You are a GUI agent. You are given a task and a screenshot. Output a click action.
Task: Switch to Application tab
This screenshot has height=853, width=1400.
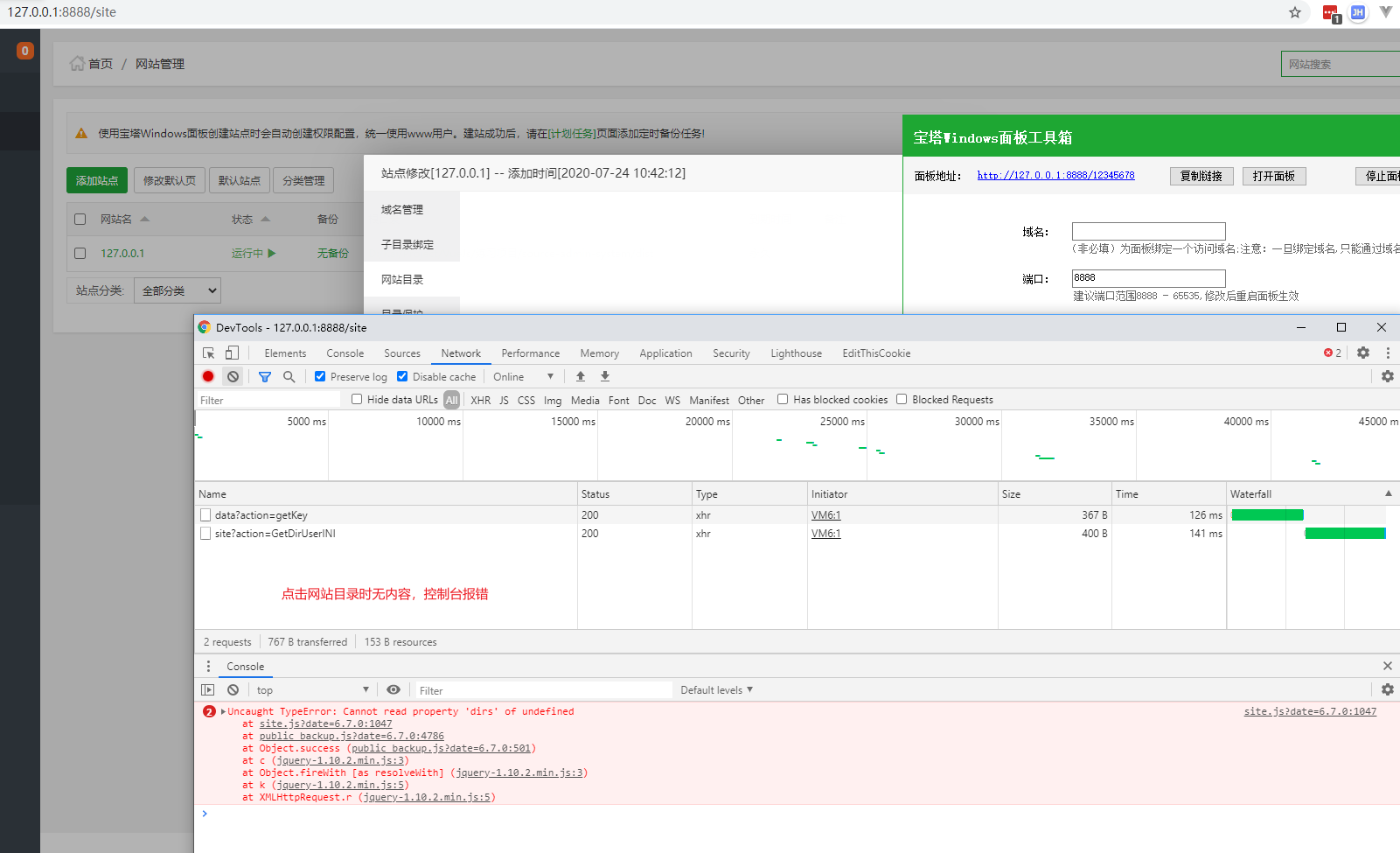[x=665, y=353]
